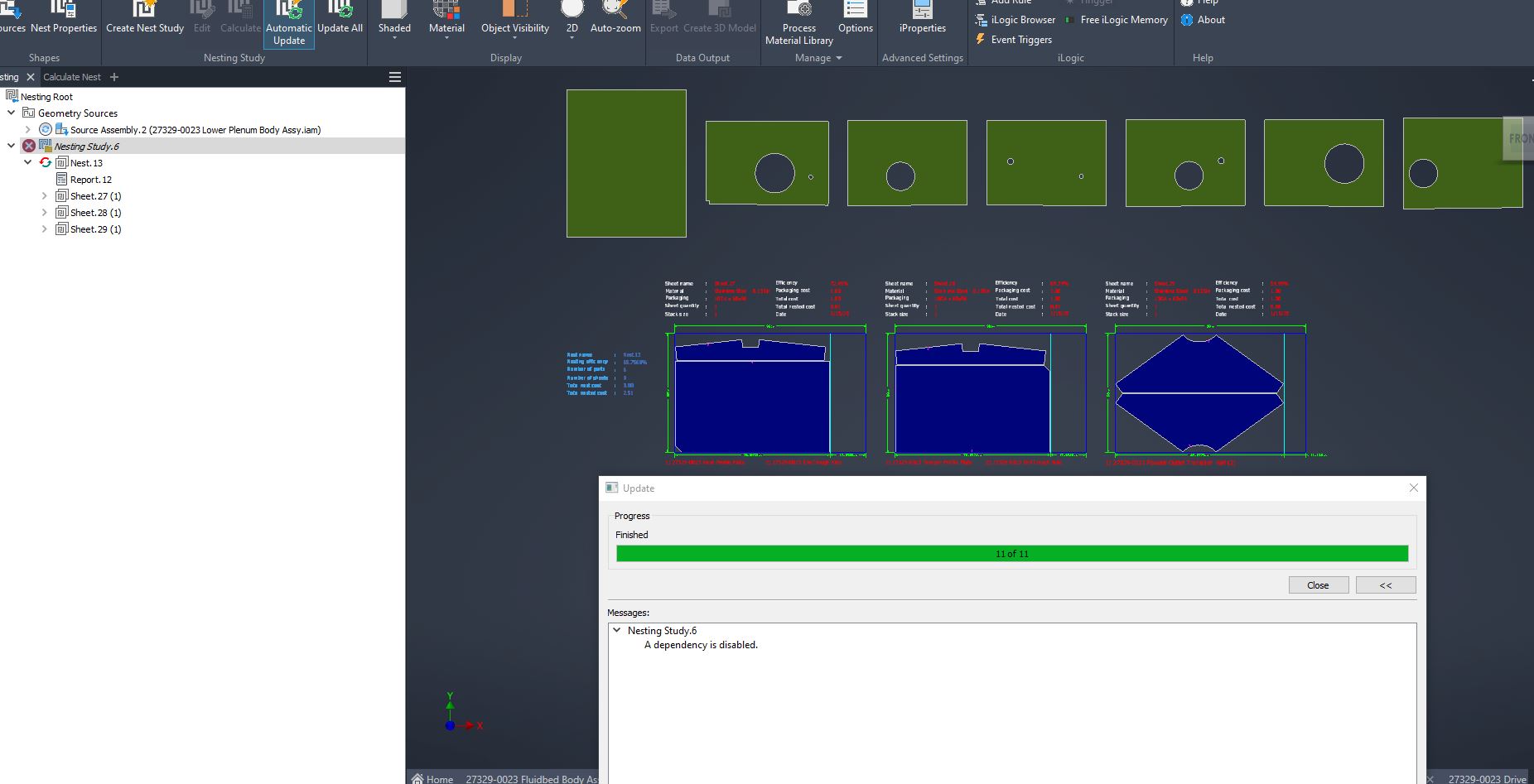Viewport: 1534px width, 784px height.
Task: Toggle Automatic Update mode
Action: click(289, 25)
